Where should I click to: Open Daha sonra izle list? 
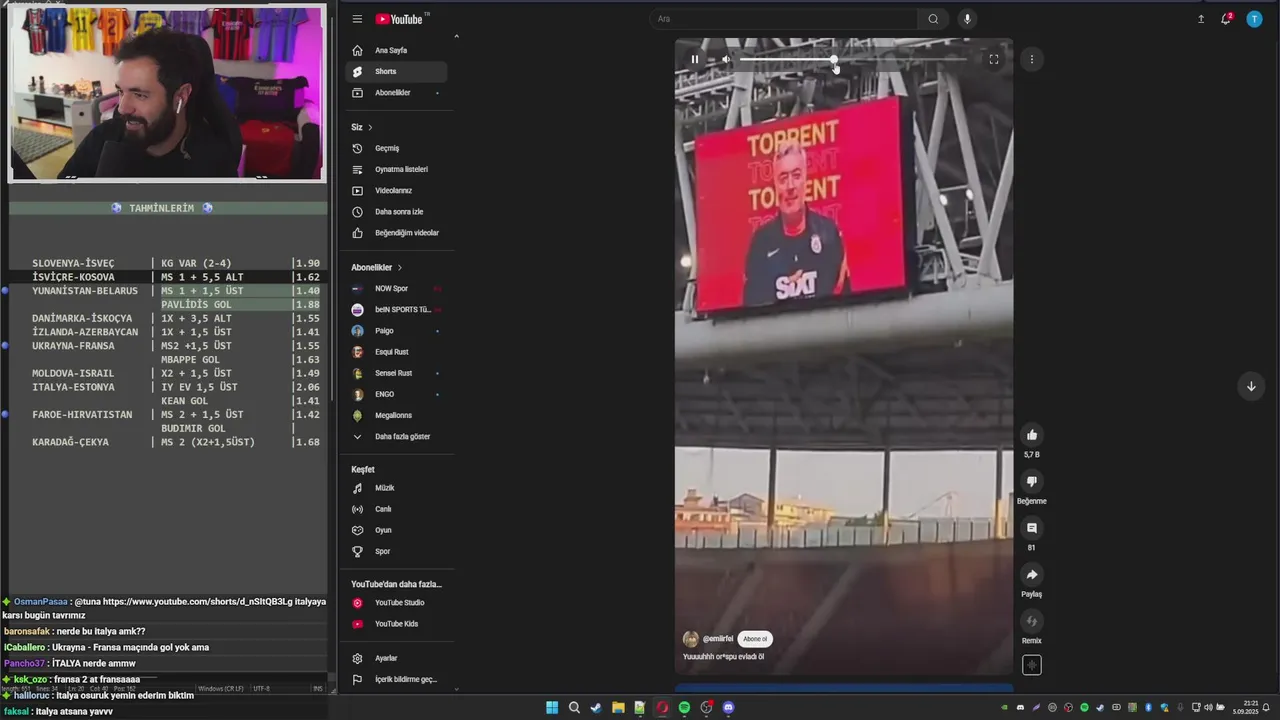pyautogui.click(x=396, y=212)
